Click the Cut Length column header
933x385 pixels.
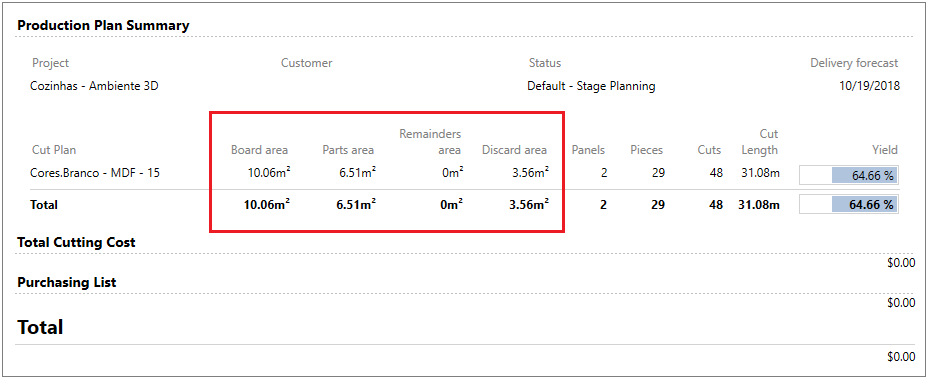[760, 142]
